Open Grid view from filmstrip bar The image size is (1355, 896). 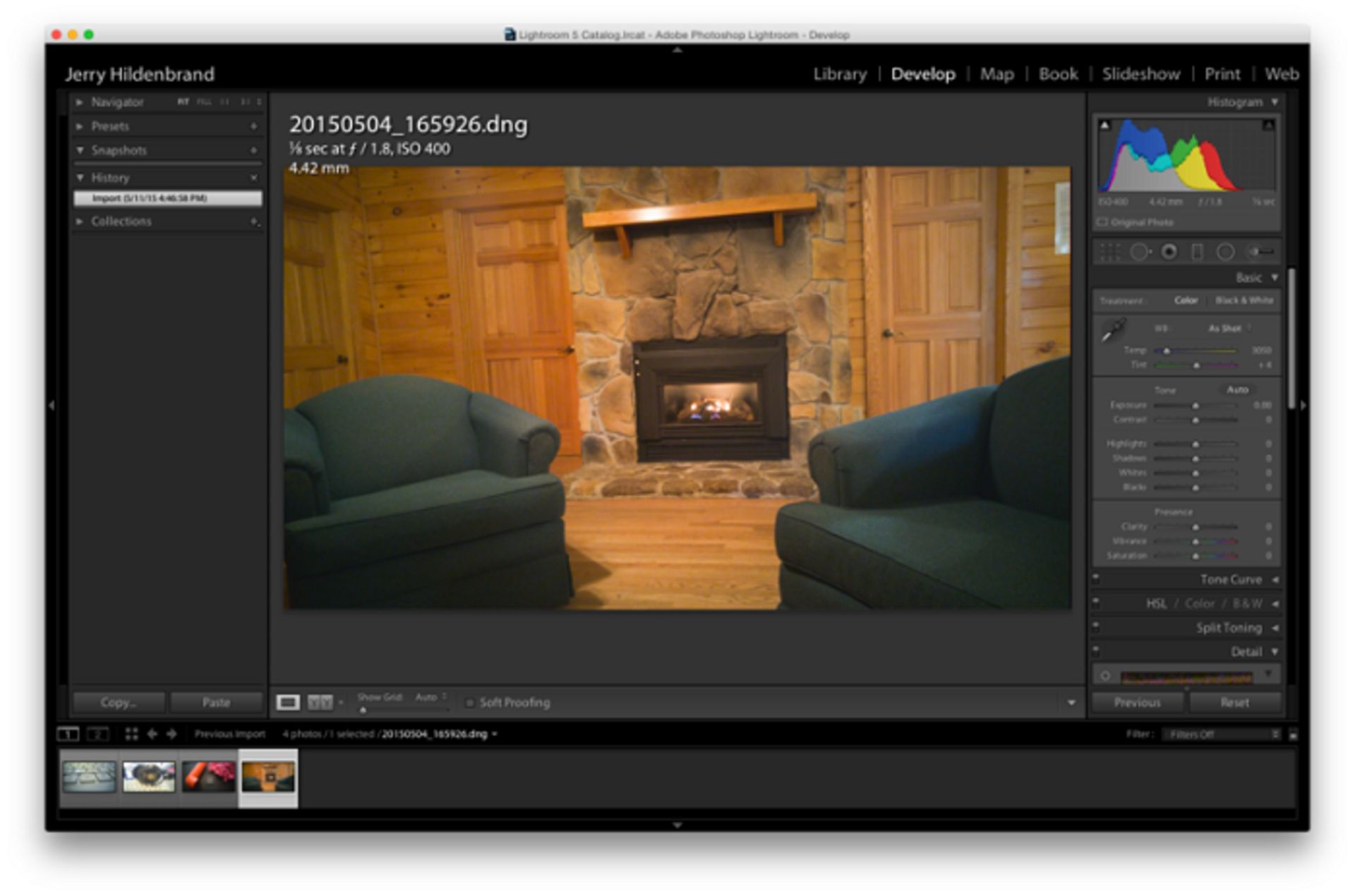coord(131,734)
